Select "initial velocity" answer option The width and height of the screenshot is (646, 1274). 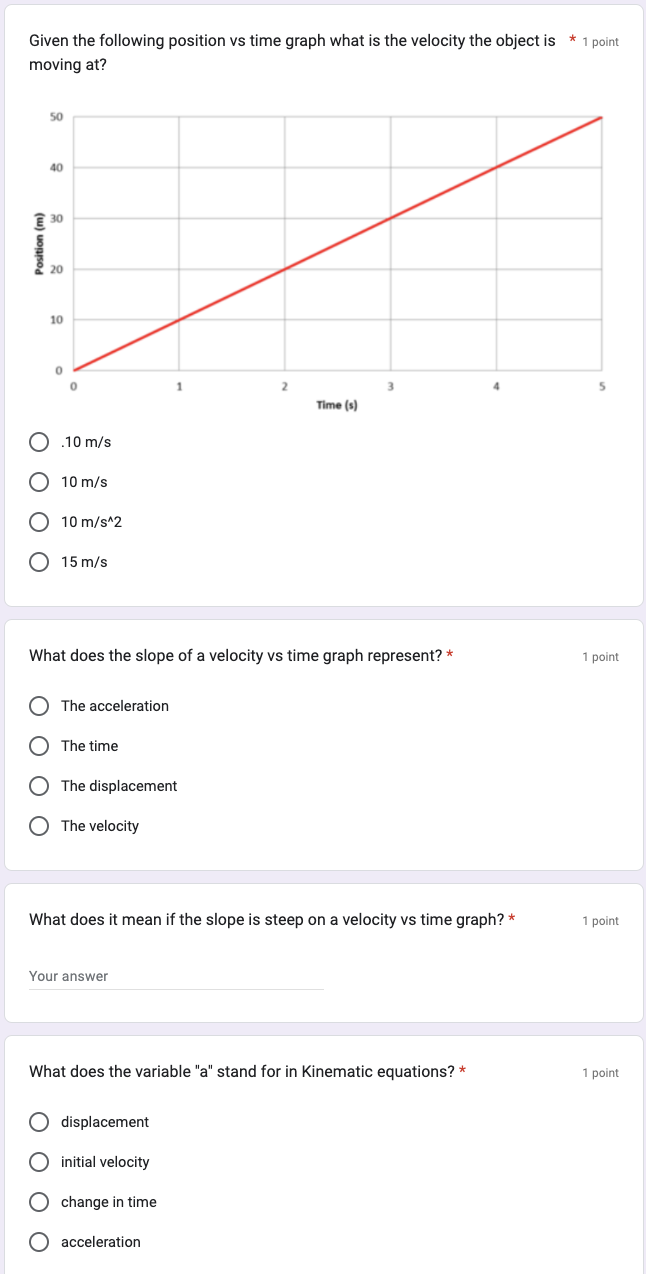coord(39,1161)
